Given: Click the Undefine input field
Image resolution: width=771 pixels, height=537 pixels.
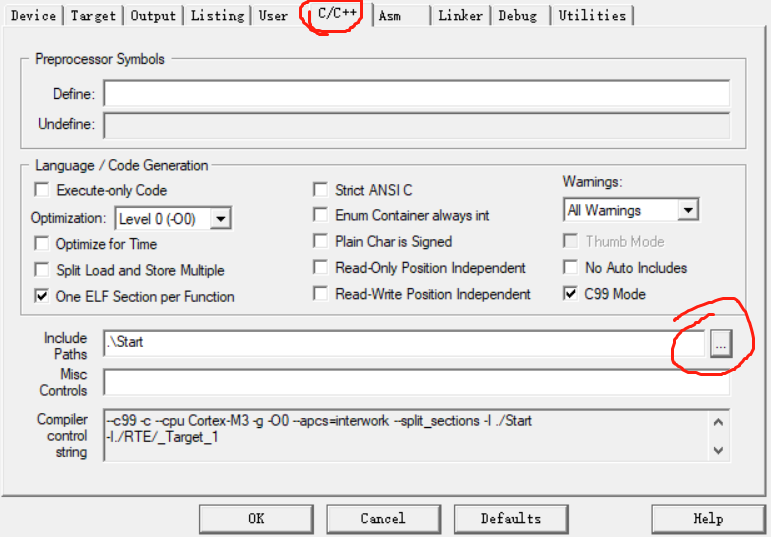Looking at the screenshot, I should point(416,126).
